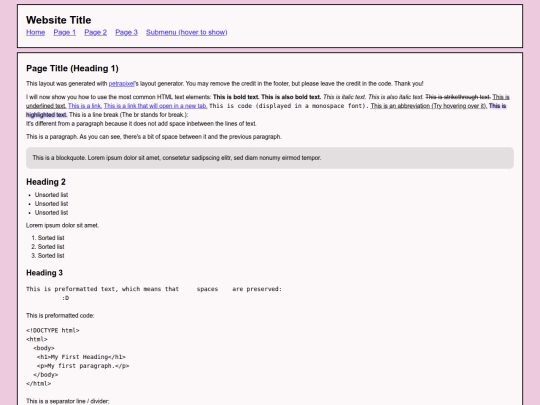Click the preformatted text line with spaces
This screenshot has width=540, height=405.
pyautogui.click(x=154, y=289)
